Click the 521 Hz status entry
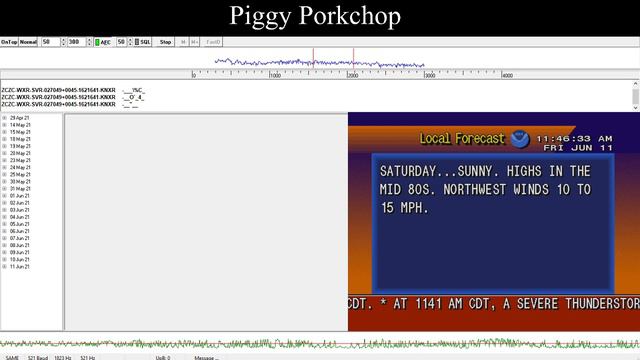This screenshot has width=640, height=360. (87, 358)
